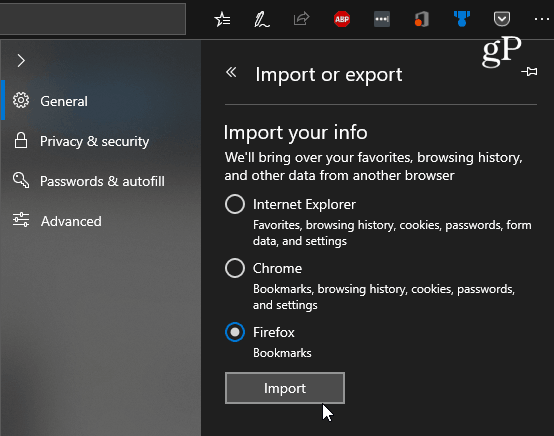Select the Firefox radio button
Image resolution: width=554 pixels, height=436 pixels.
point(235,332)
